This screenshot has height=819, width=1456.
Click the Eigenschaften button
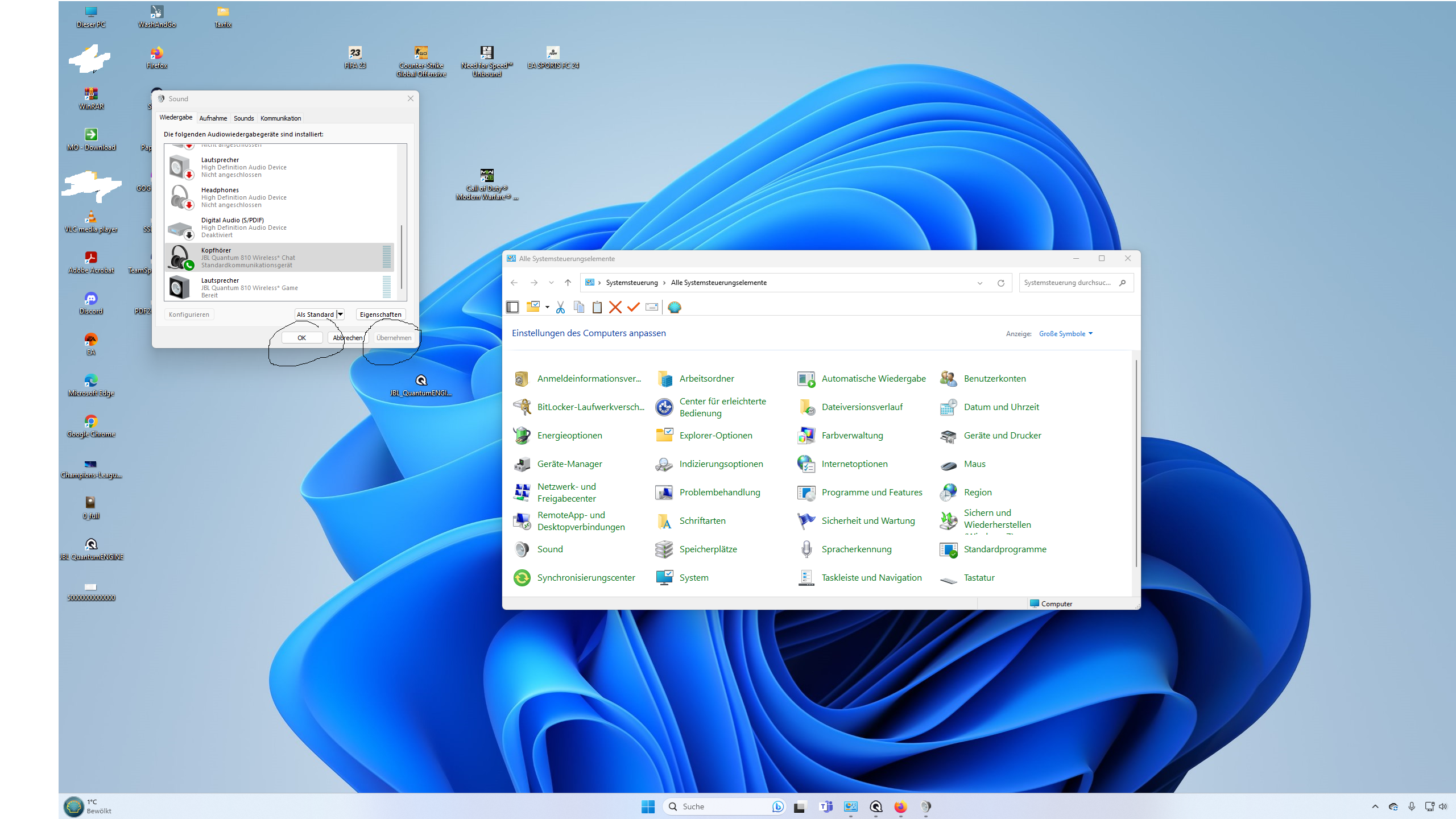pos(380,315)
